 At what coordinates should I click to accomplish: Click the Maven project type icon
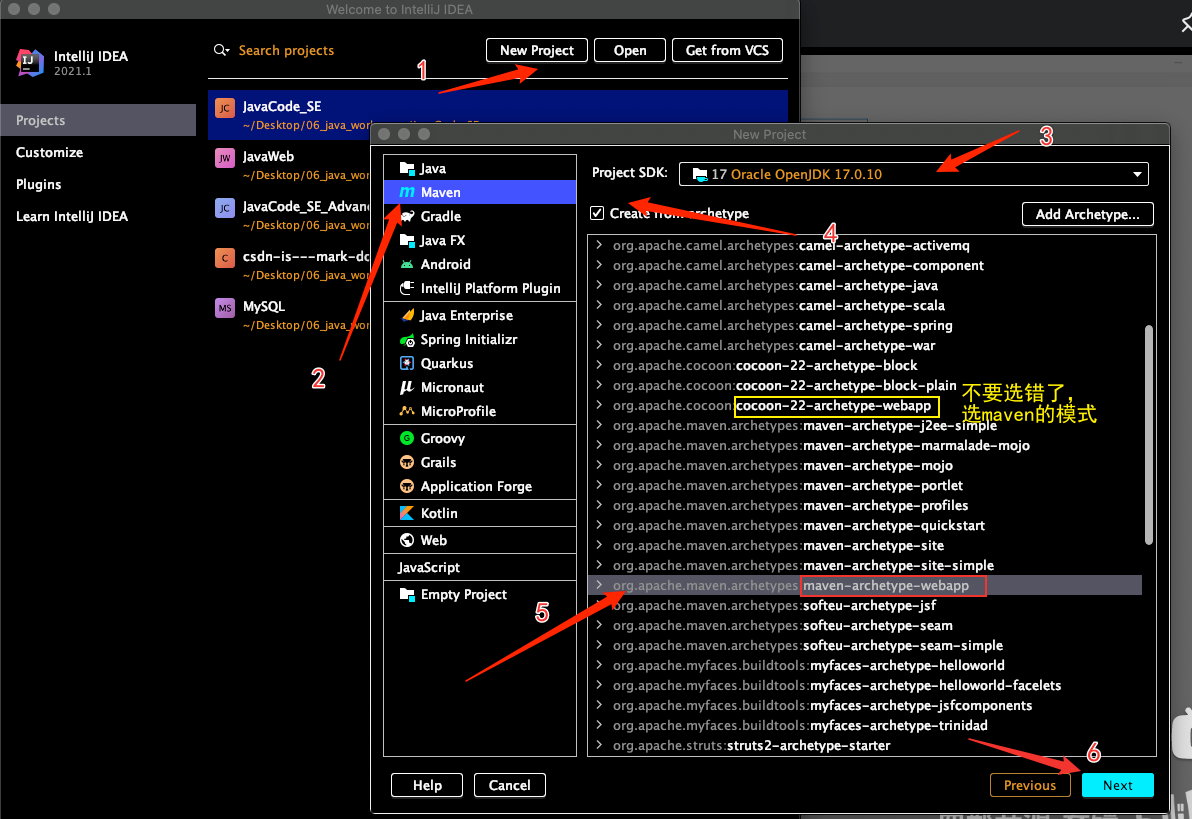click(x=407, y=192)
